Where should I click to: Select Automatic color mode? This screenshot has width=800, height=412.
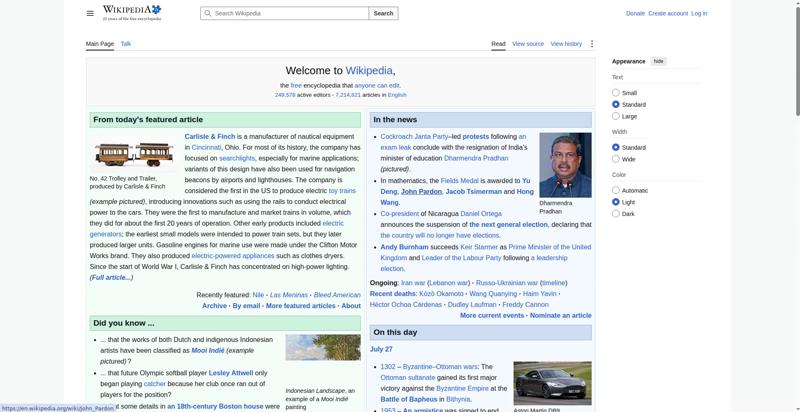616,190
